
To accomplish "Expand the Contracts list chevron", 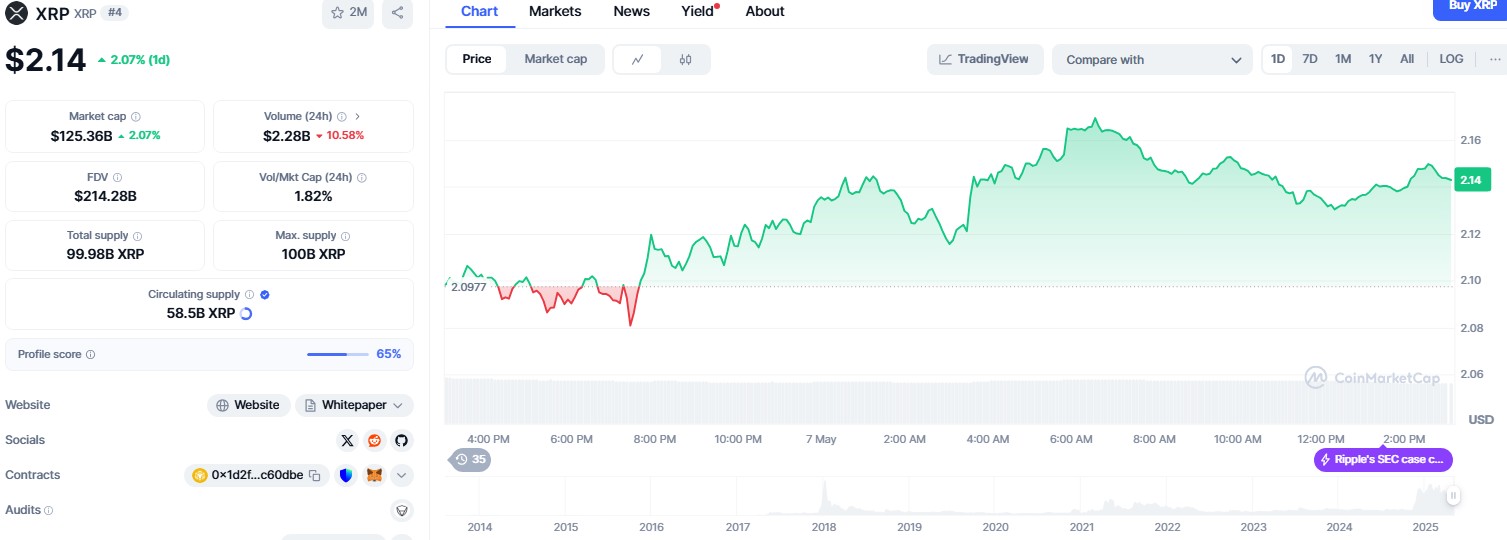I will click(x=401, y=476).
